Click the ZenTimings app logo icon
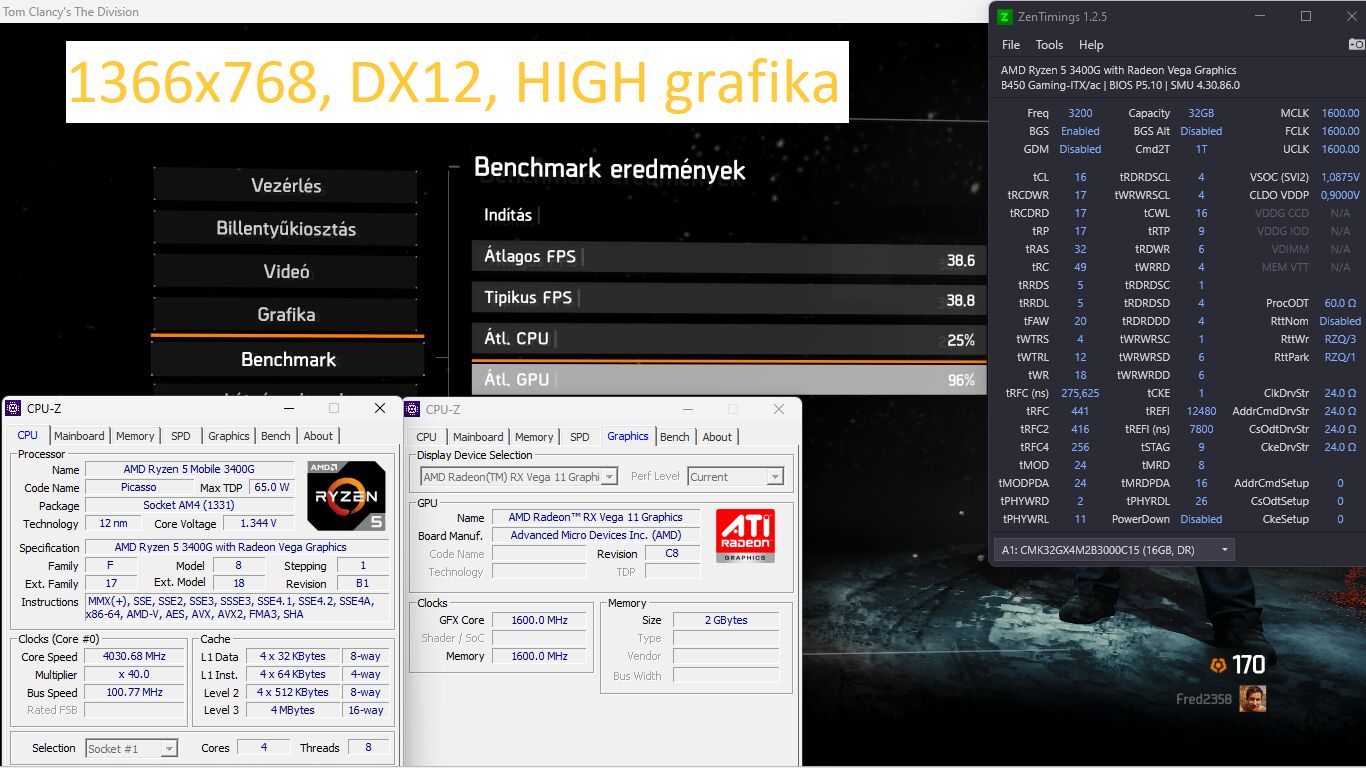 point(1006,17)
